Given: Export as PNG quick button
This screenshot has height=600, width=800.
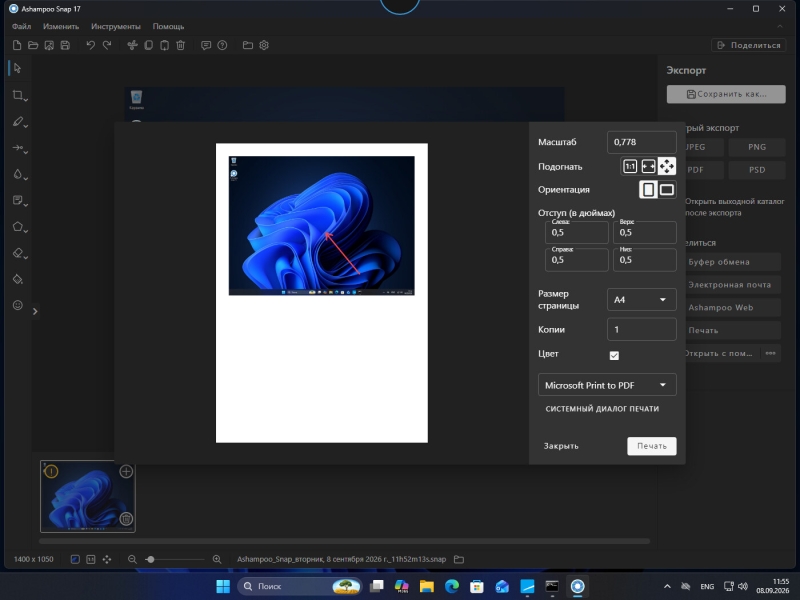Looking at the screenshot, I should click(x=757, y=147).
